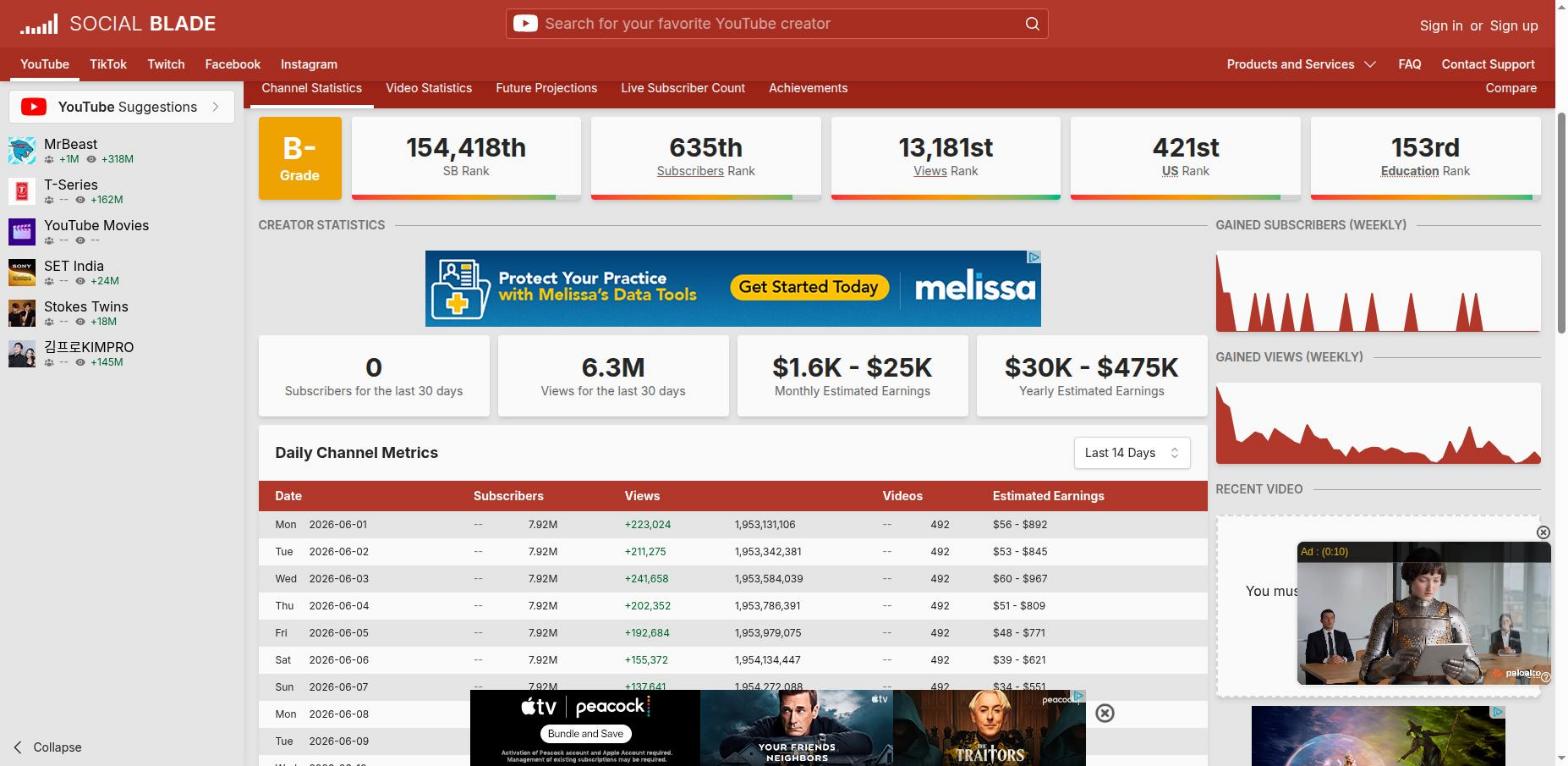Select the YouTube platform tab
Image resolution: width=1568 pixels, height=766 pixels.
point(45,64)
